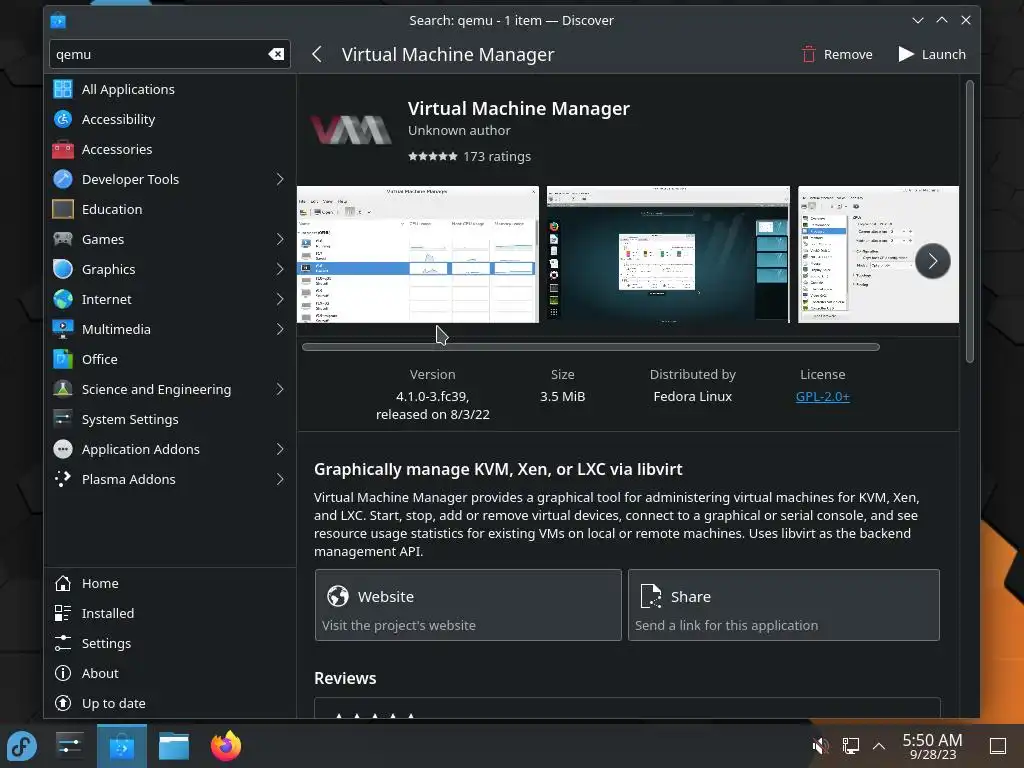Viewport: 1024px width, 768px height.
Task: Expand Games subcategories arrow
Action: [x=280, y=239]
